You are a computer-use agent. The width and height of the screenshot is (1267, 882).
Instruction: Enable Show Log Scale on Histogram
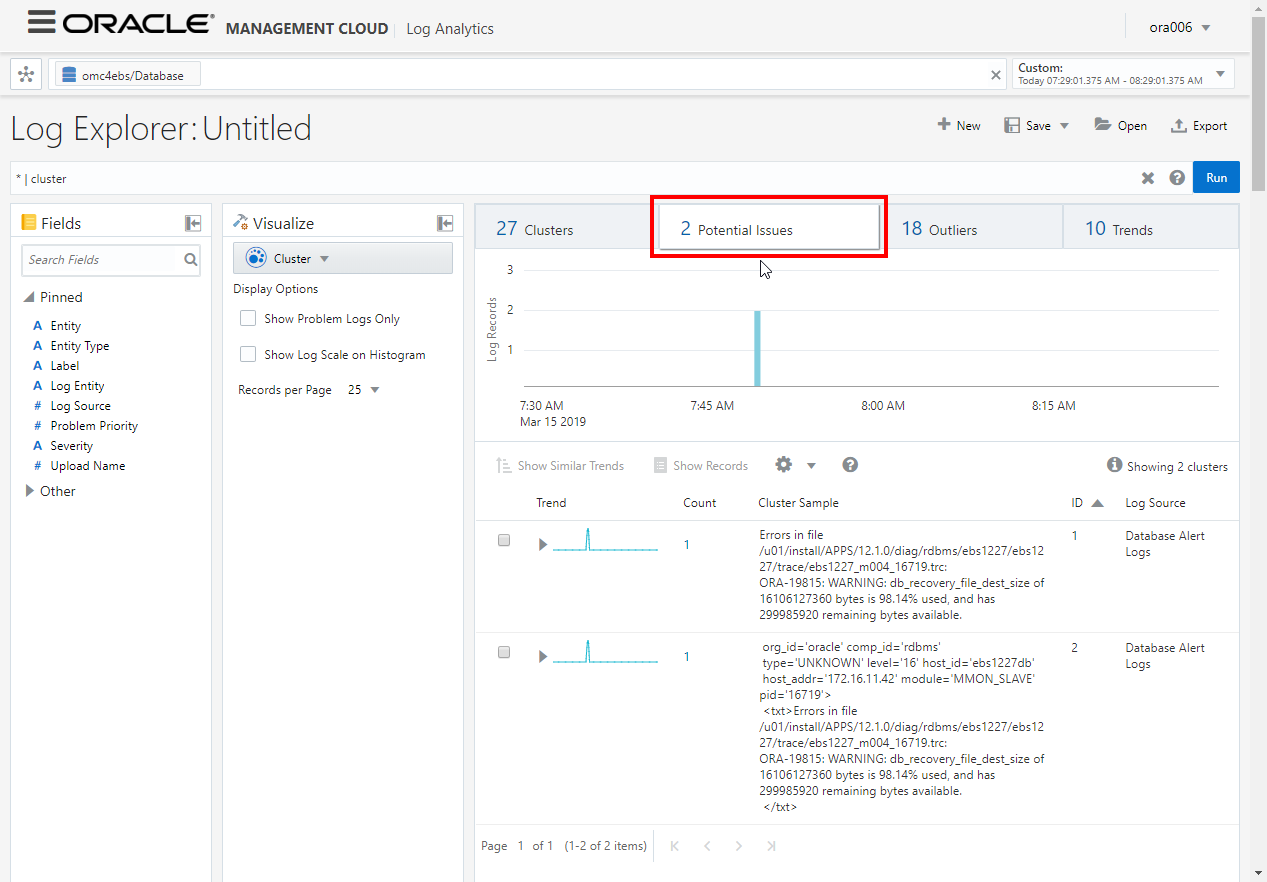(248, 355)
